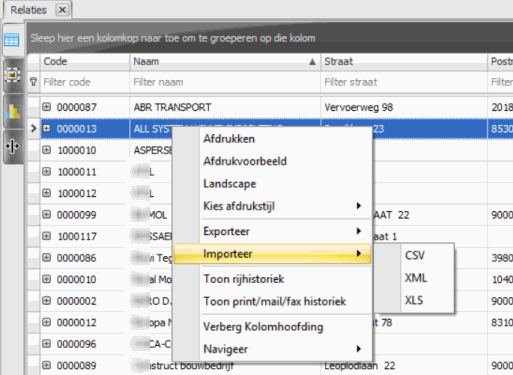
Task: Choose Toon print/mail/fax historiek
Action: 272,302
